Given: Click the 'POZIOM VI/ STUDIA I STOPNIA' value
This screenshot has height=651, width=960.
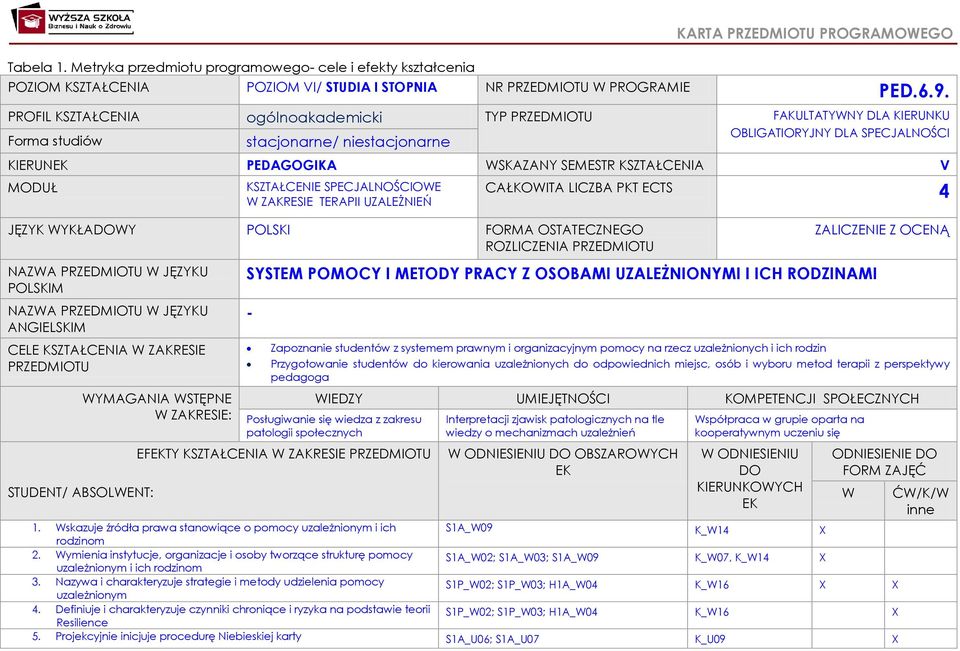Looking at the screenshot, I should (x=342, y=87).
